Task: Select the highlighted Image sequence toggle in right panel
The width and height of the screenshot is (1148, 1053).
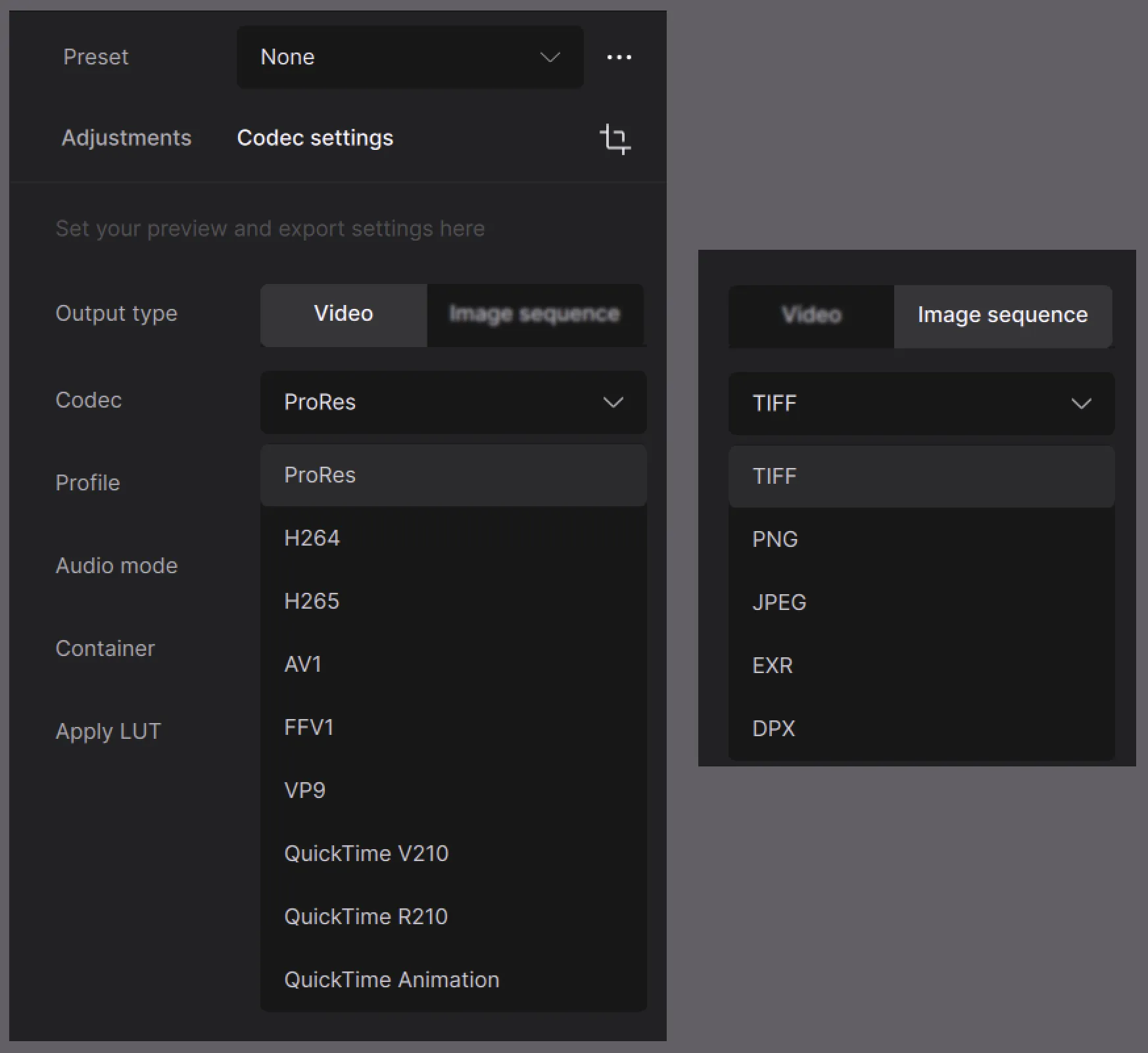Action: coord(1002,316)
